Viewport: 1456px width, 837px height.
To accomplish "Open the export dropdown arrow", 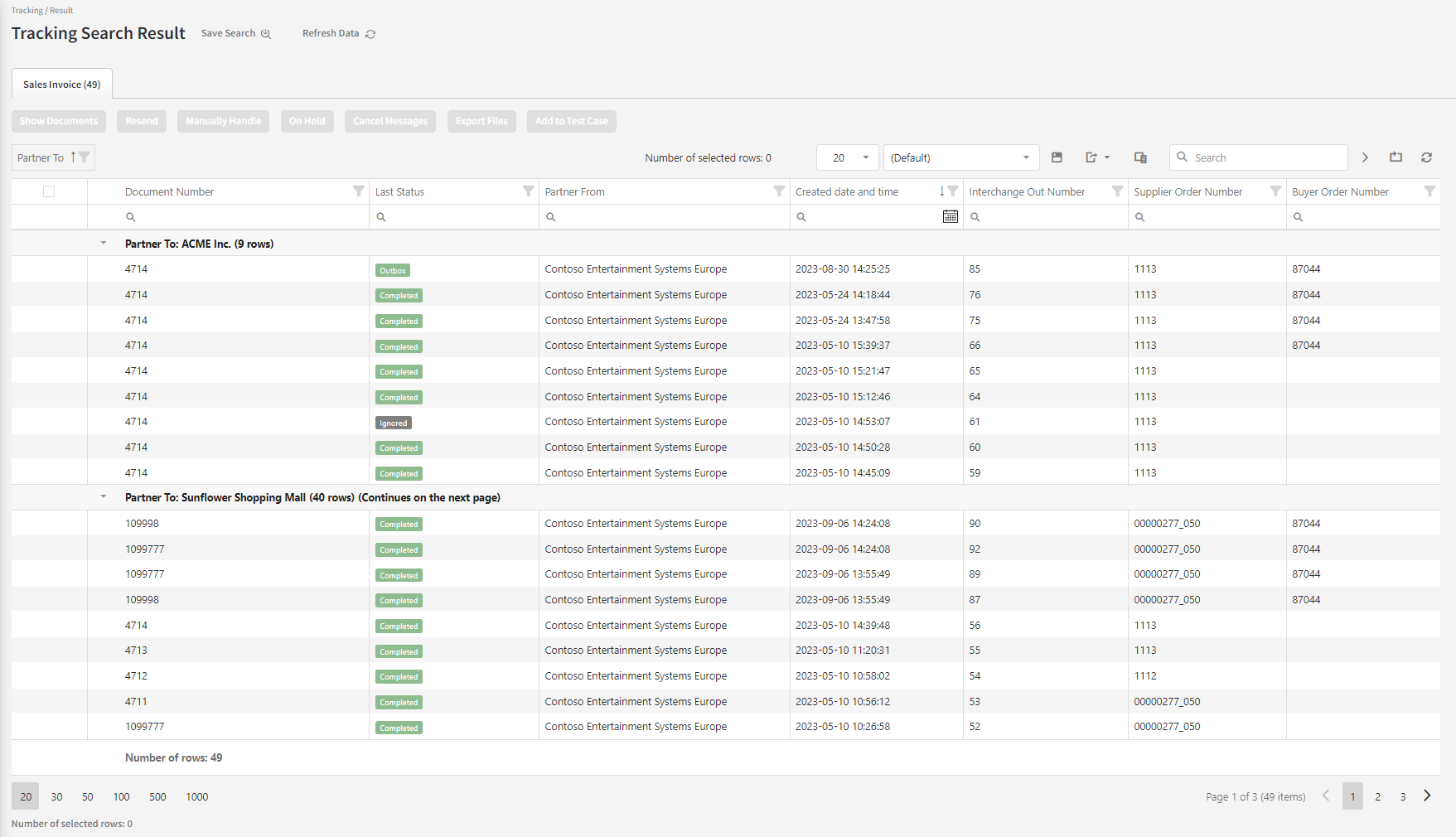I will point(1107,157).
